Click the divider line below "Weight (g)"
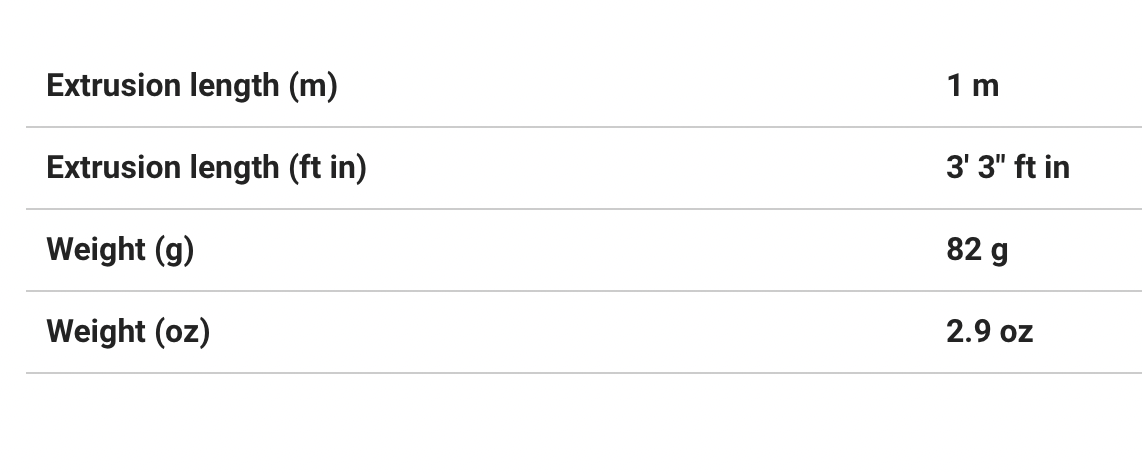1142x474 pixels. tap(583, 291)
